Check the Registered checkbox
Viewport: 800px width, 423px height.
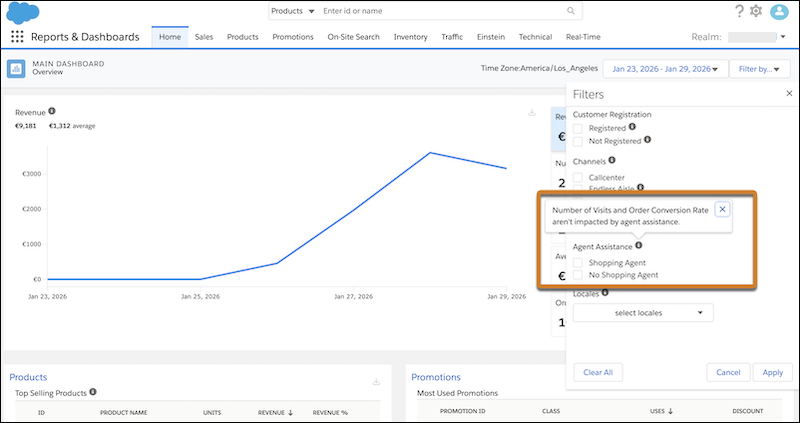tap(578, 129)
